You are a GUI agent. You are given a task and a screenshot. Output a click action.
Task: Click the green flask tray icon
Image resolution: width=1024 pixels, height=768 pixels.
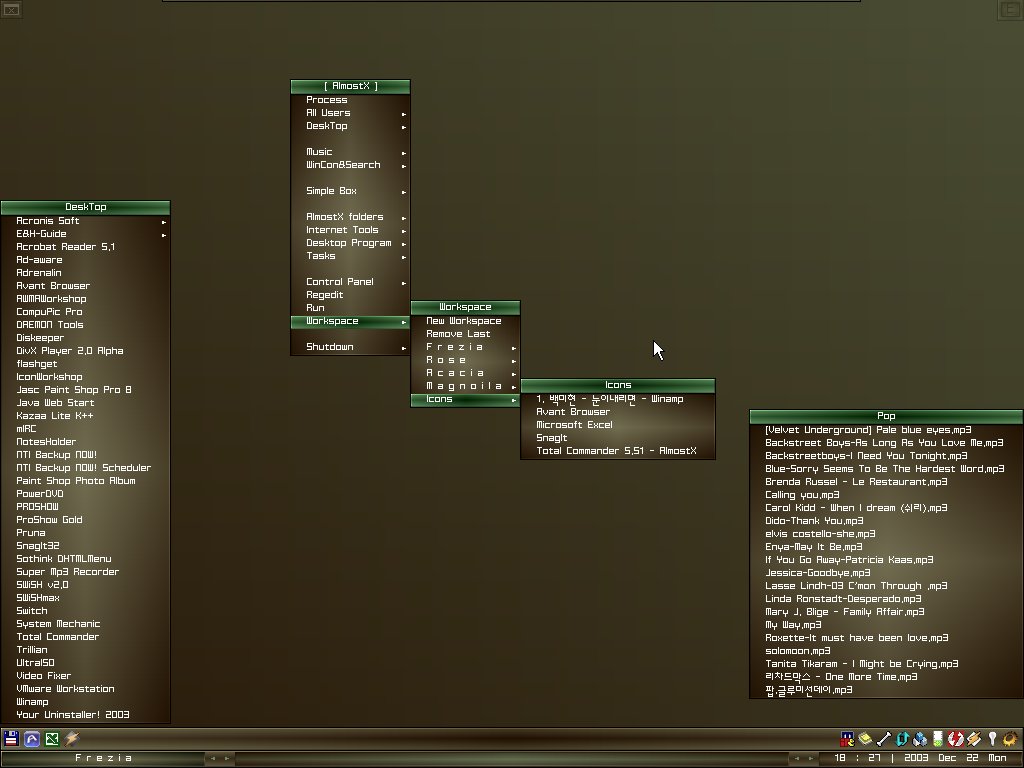tap(938, 739)
